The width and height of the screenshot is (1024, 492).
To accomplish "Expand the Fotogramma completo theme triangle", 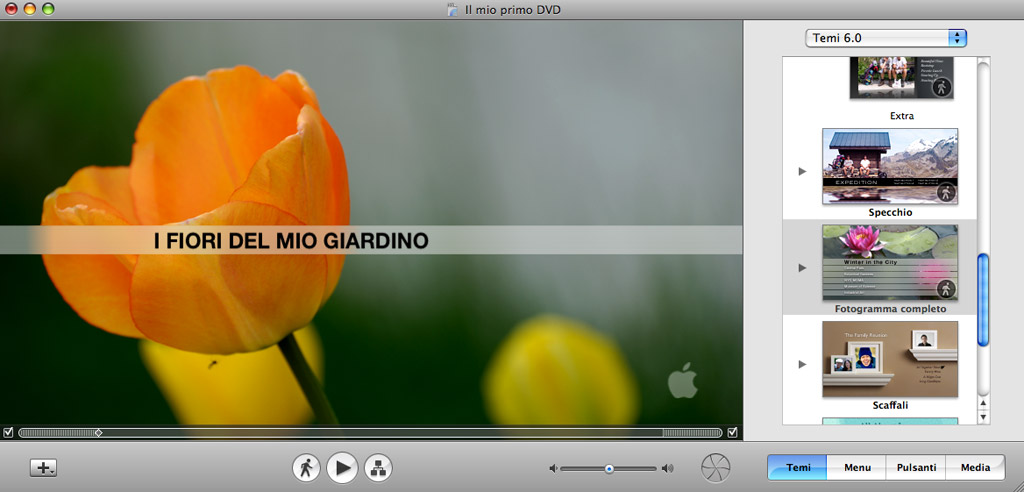I will click(802, 268).
